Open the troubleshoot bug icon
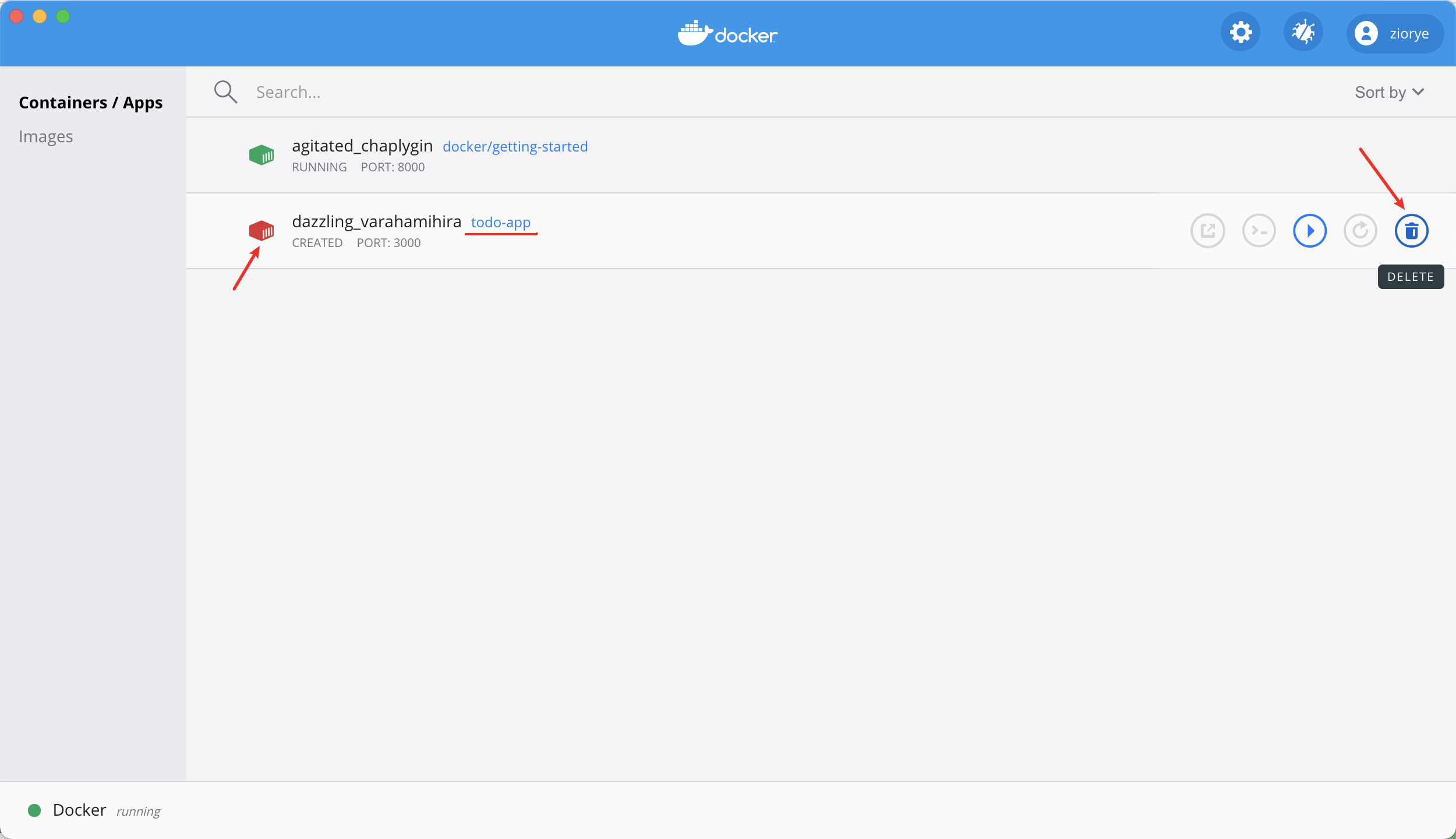This screenshot has width=1456, height=839. [x=1303, y=32]
